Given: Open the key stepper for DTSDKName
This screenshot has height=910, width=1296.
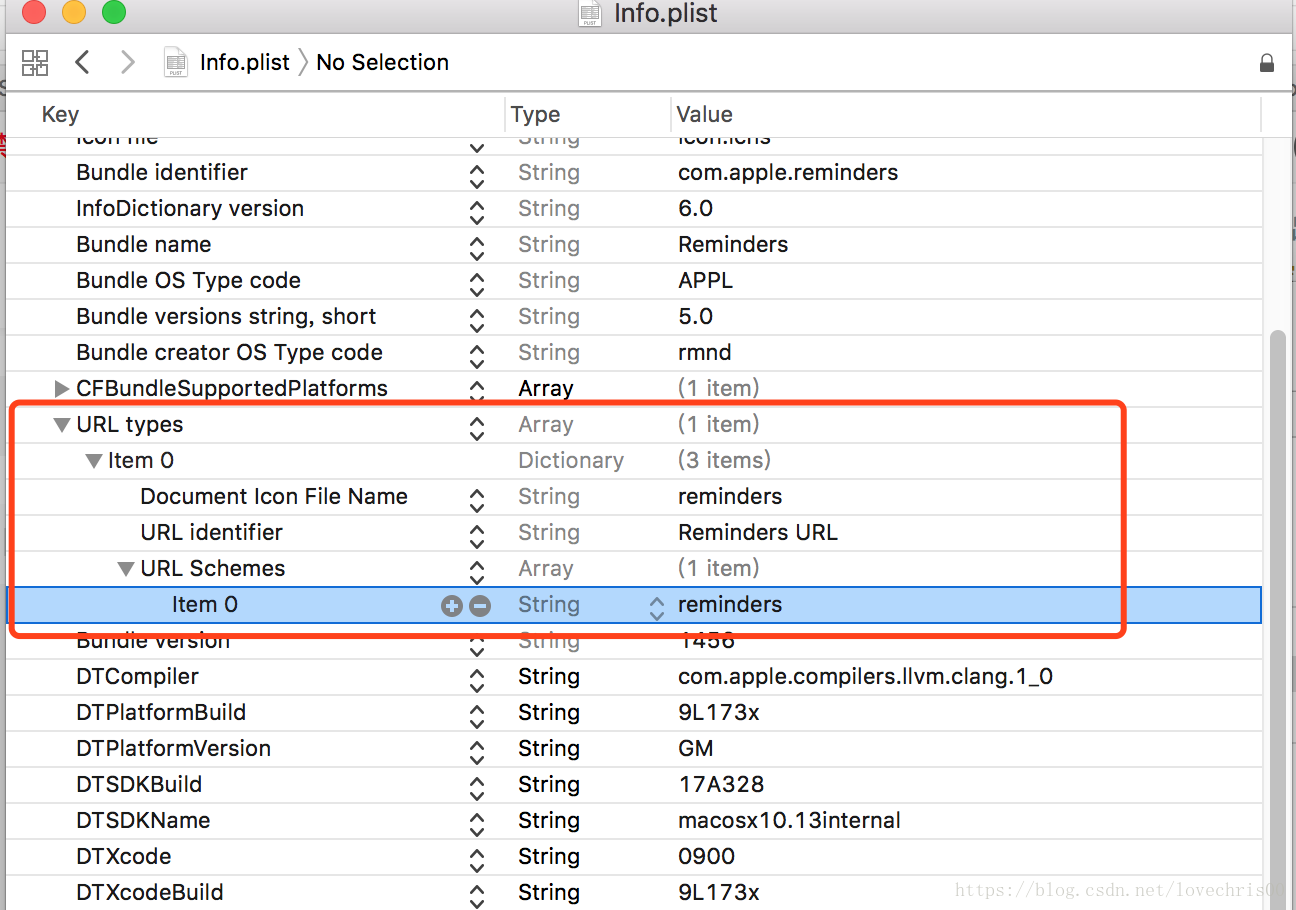Looking at the screenshot, I should click(x=477, y=824).
